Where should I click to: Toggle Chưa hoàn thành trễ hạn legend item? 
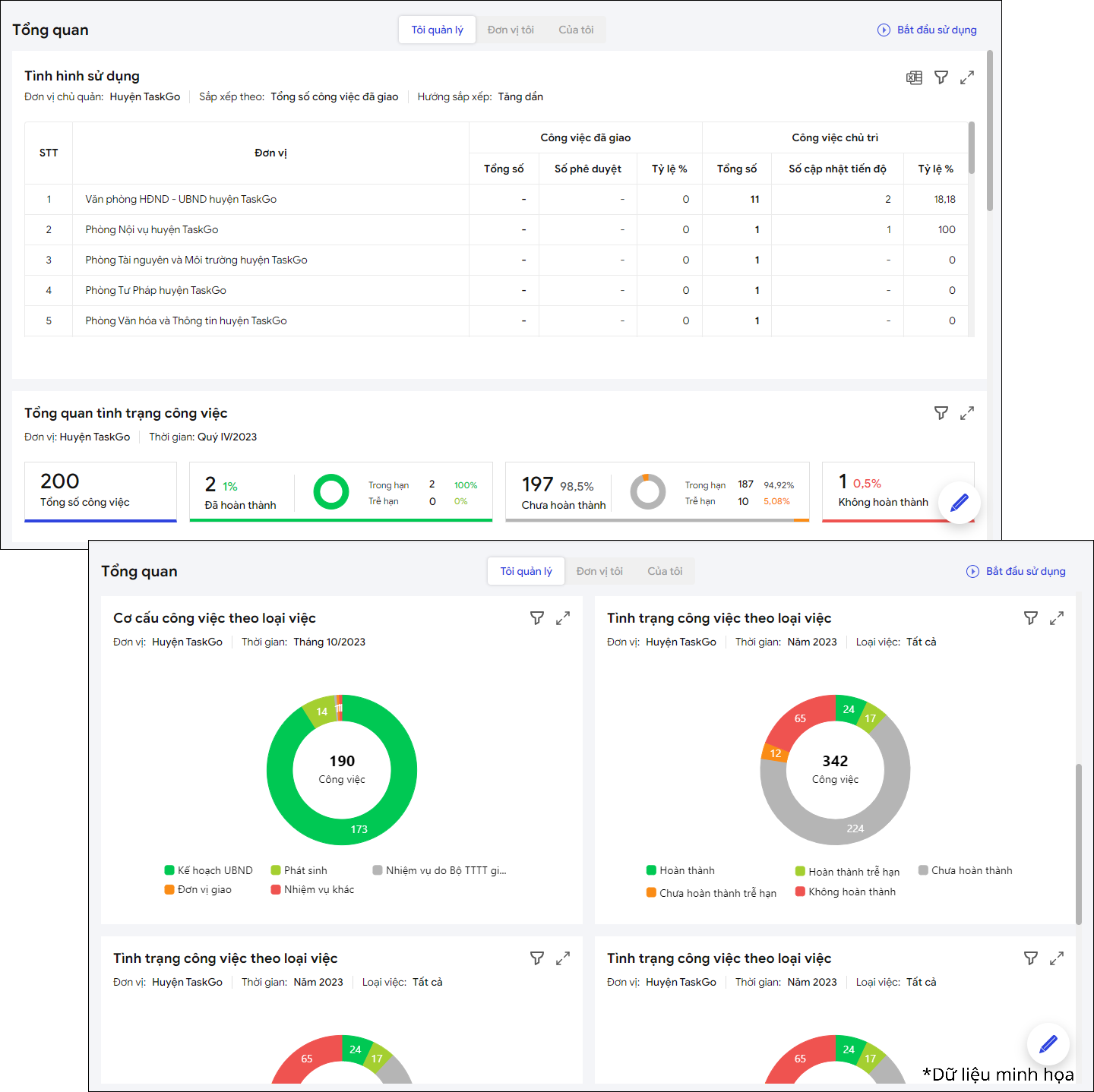pyautogui.click(x=712, y=893)
